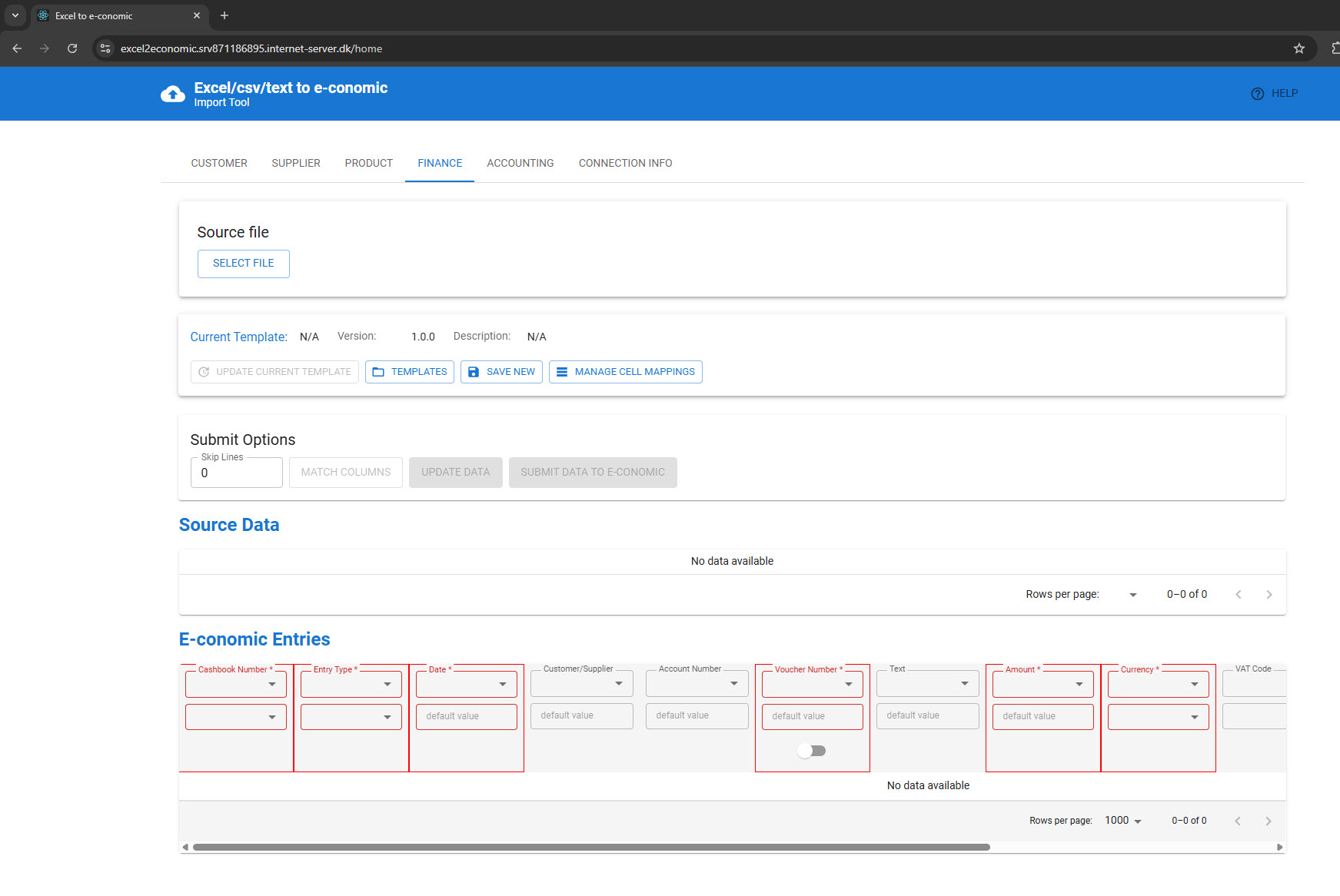This screenshot has height=896, width=1340.
Task: Open MANAGE CELL MAPPINGS
Action: click(x=626, y=372)
